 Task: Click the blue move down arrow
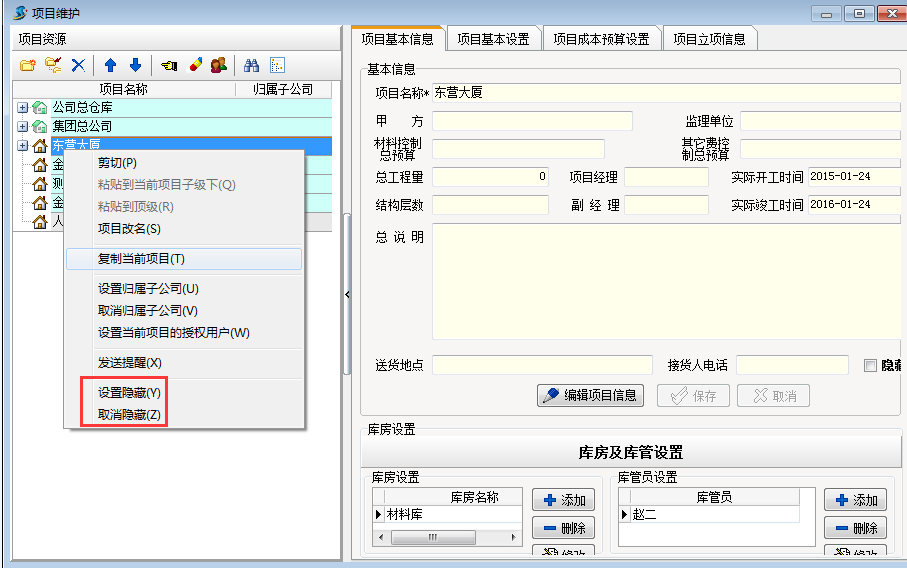coord(135,65)
